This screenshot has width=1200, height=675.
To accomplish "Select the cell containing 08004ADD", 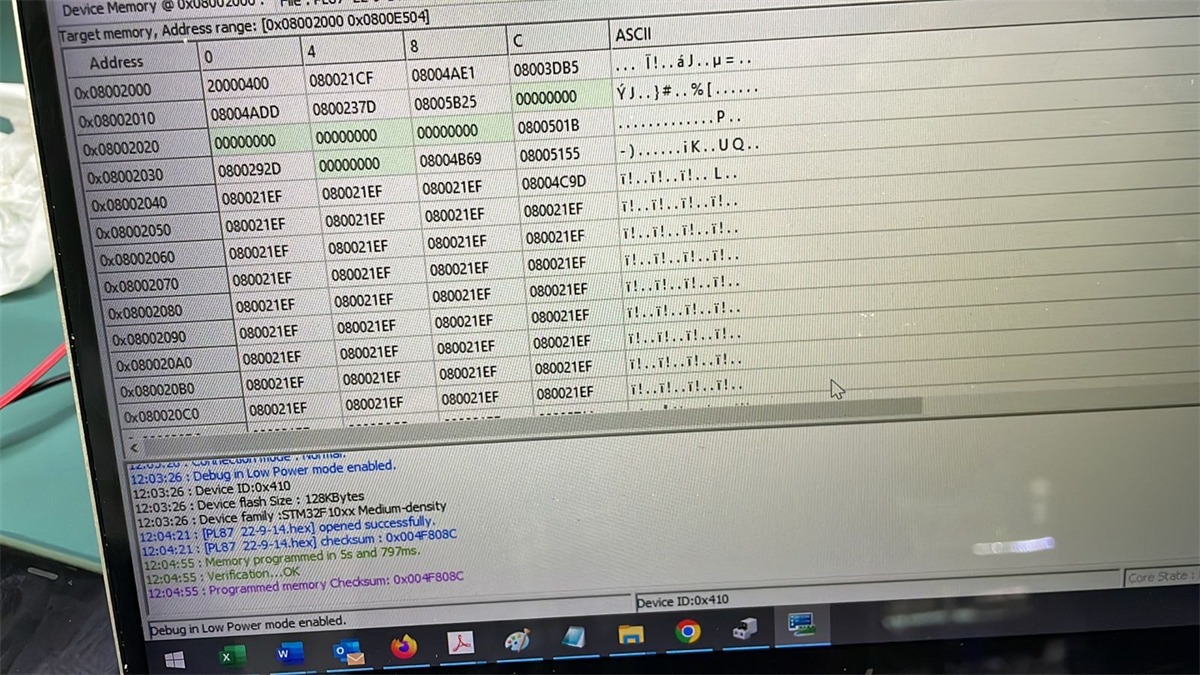I will pos(245,113).
